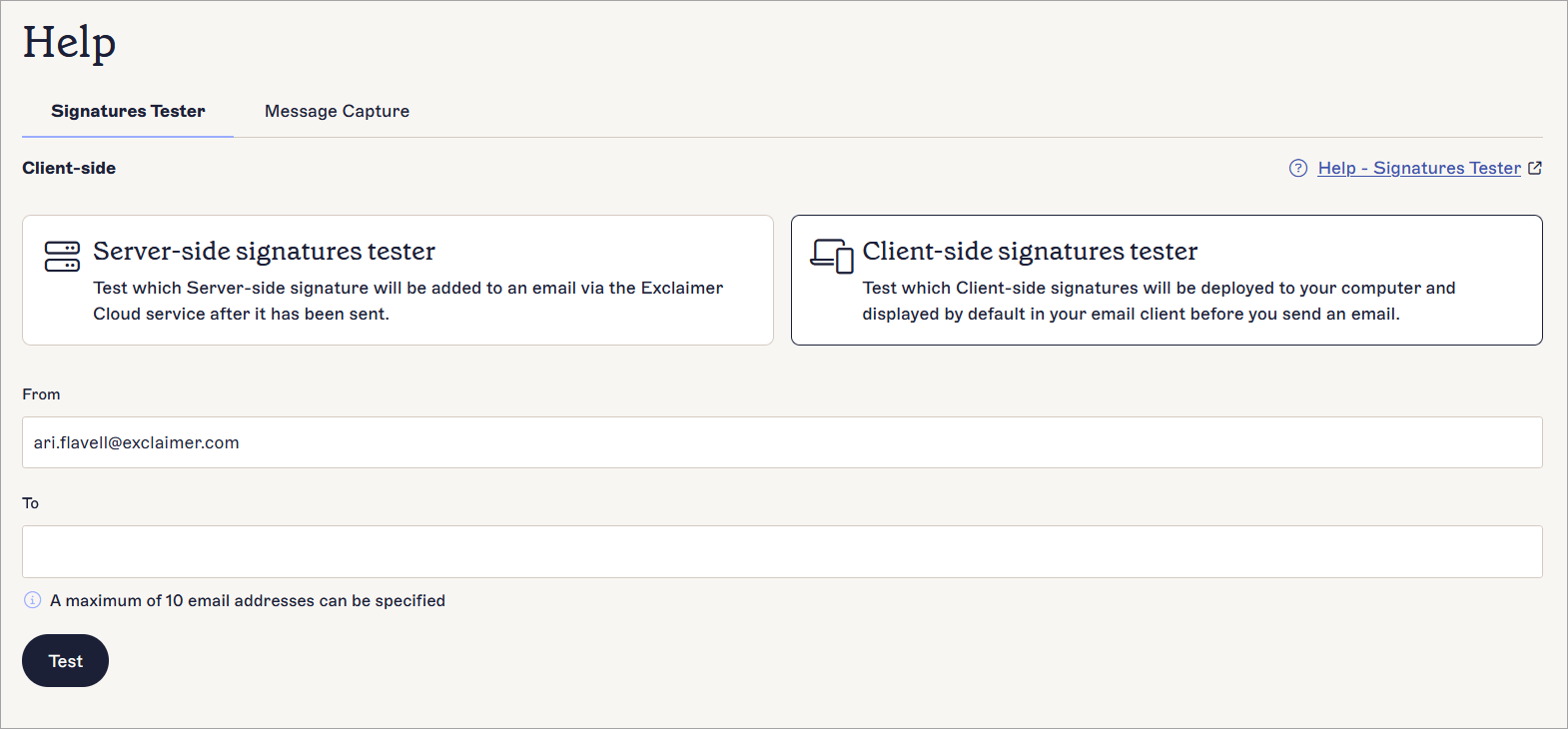Select the Client-side signatures tester card

[x=1167, y=281]
